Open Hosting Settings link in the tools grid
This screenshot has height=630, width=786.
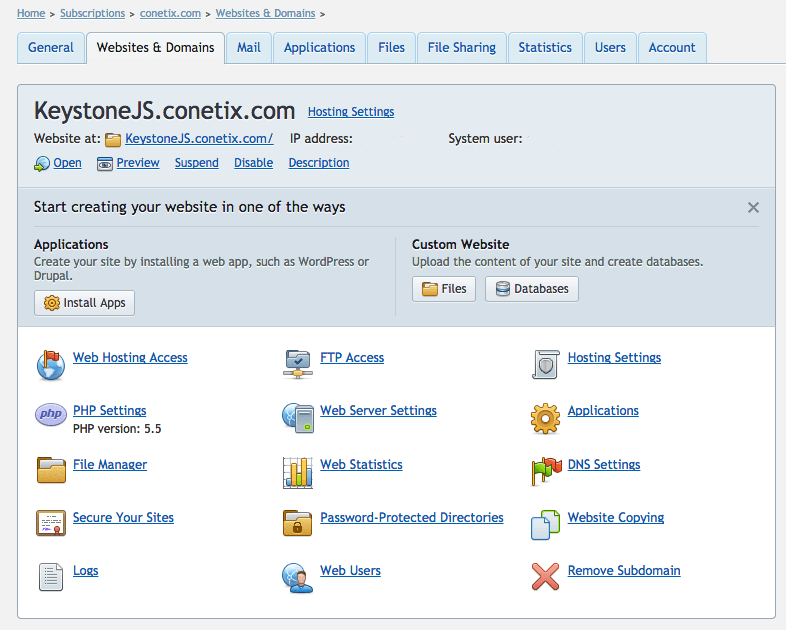pyautogui.click(x=614, y=357)
